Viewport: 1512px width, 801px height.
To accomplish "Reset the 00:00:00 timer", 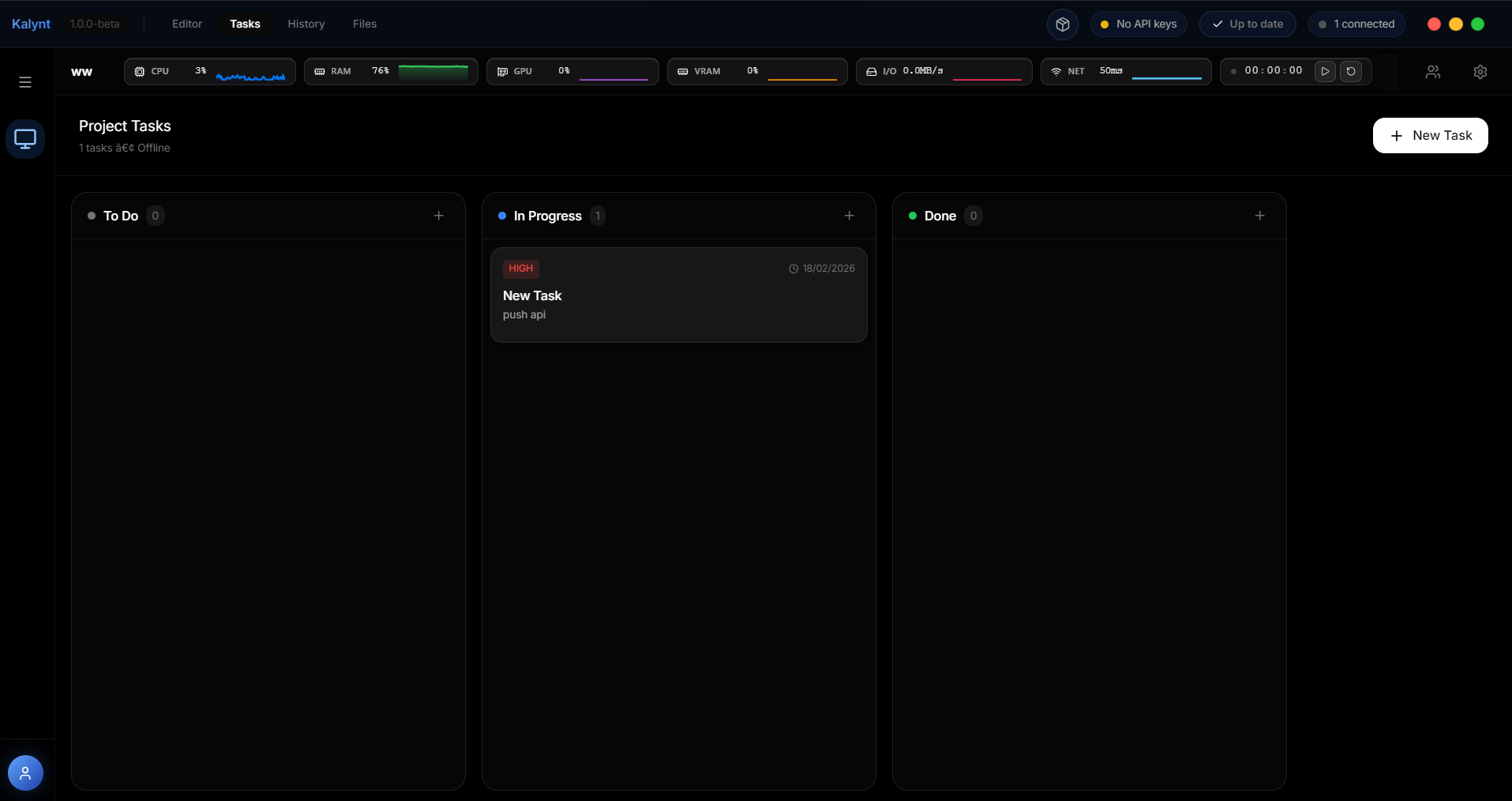I will tap(1352, 71).
